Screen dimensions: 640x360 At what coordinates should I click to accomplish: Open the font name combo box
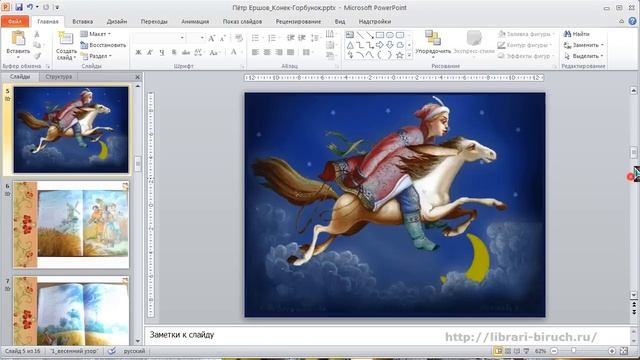click(x=182, y=38)
